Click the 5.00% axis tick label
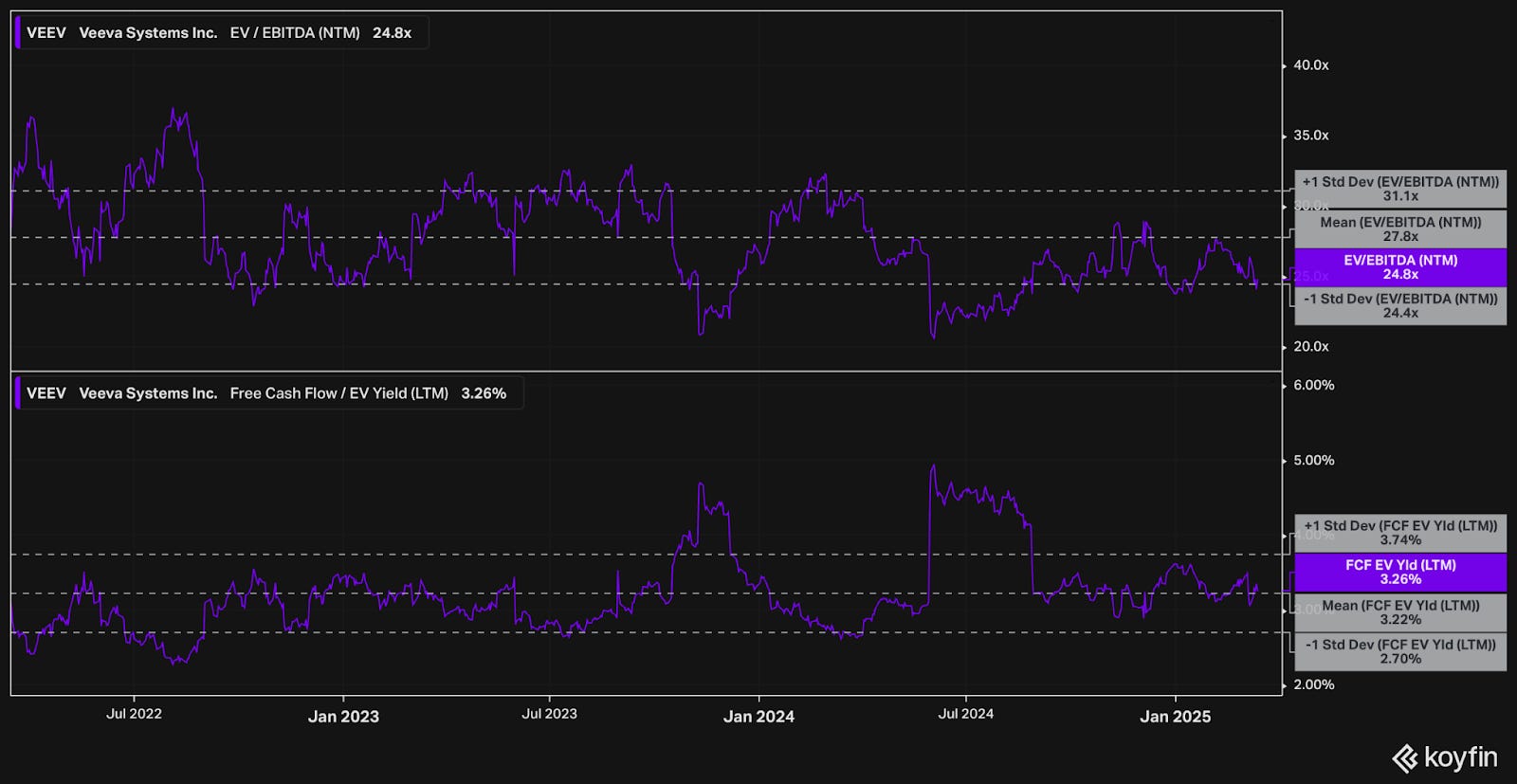The width and height of the screenshot is (1517, 784). pos(1314,460)
